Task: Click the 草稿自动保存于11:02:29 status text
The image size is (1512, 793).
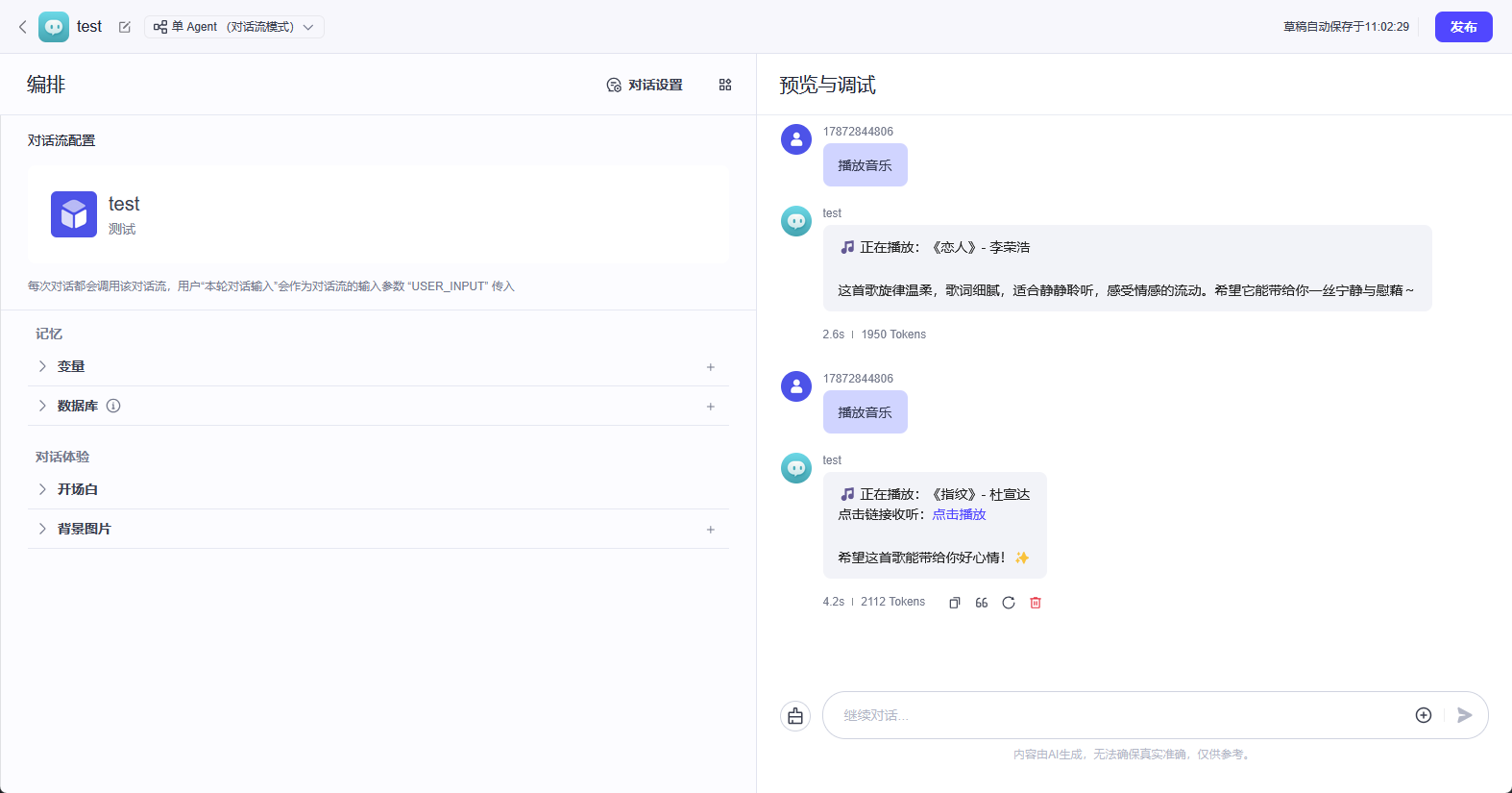Action: tap(1346, 27)
